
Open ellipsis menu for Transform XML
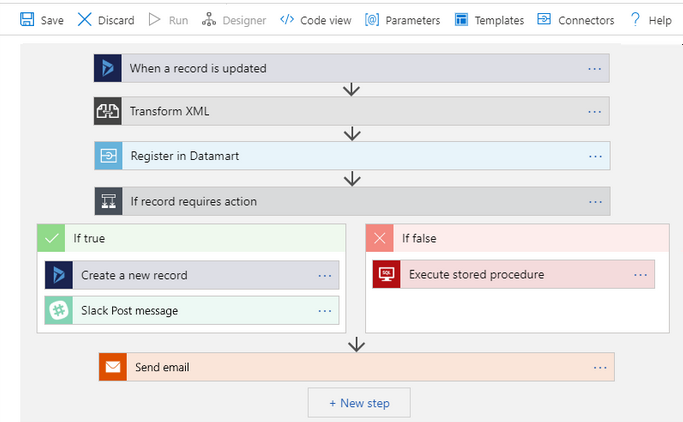pyautogui.click(x=595, y=112)
